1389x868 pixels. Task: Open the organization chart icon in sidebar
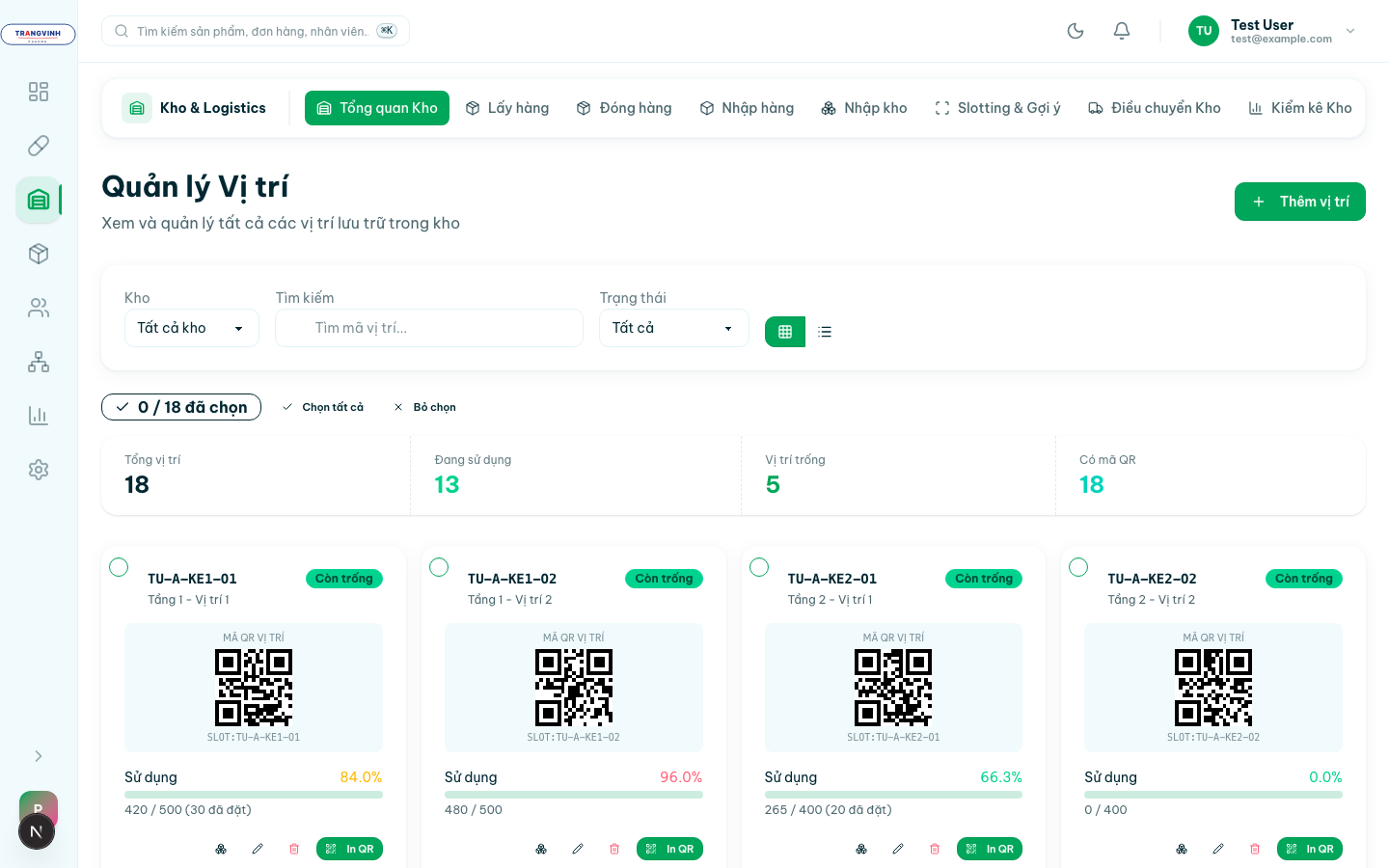[x=39, y=362]
